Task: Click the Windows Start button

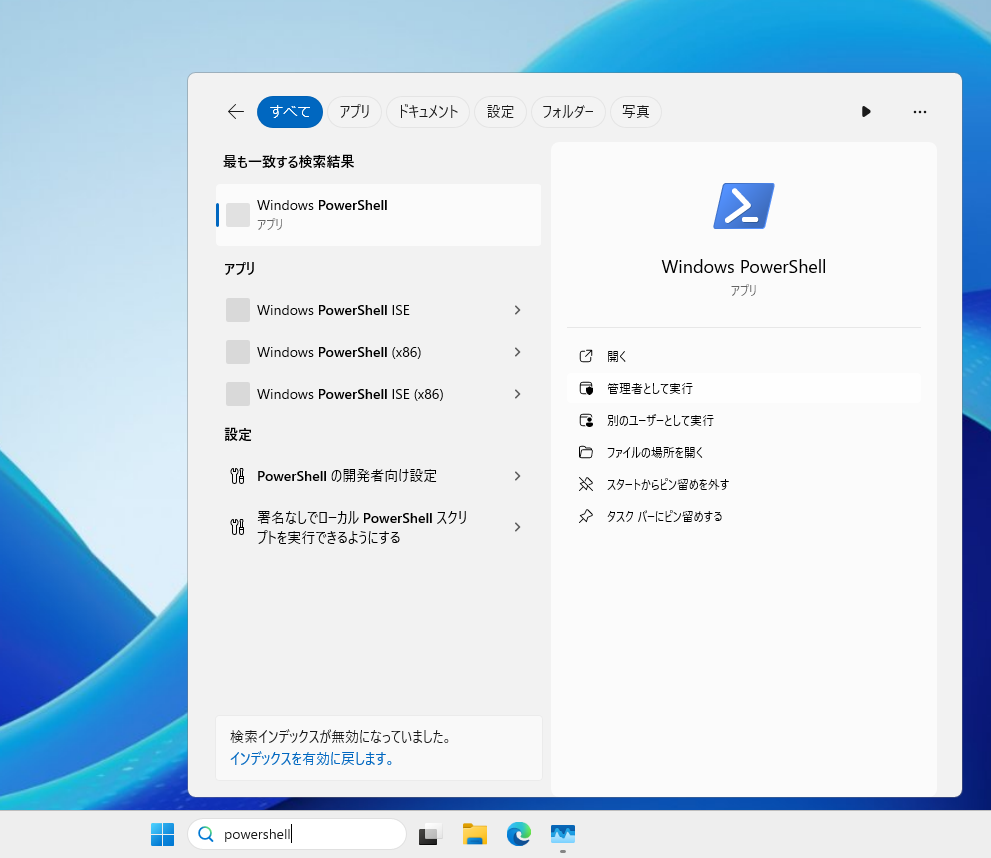Action: tap(162, 834)
